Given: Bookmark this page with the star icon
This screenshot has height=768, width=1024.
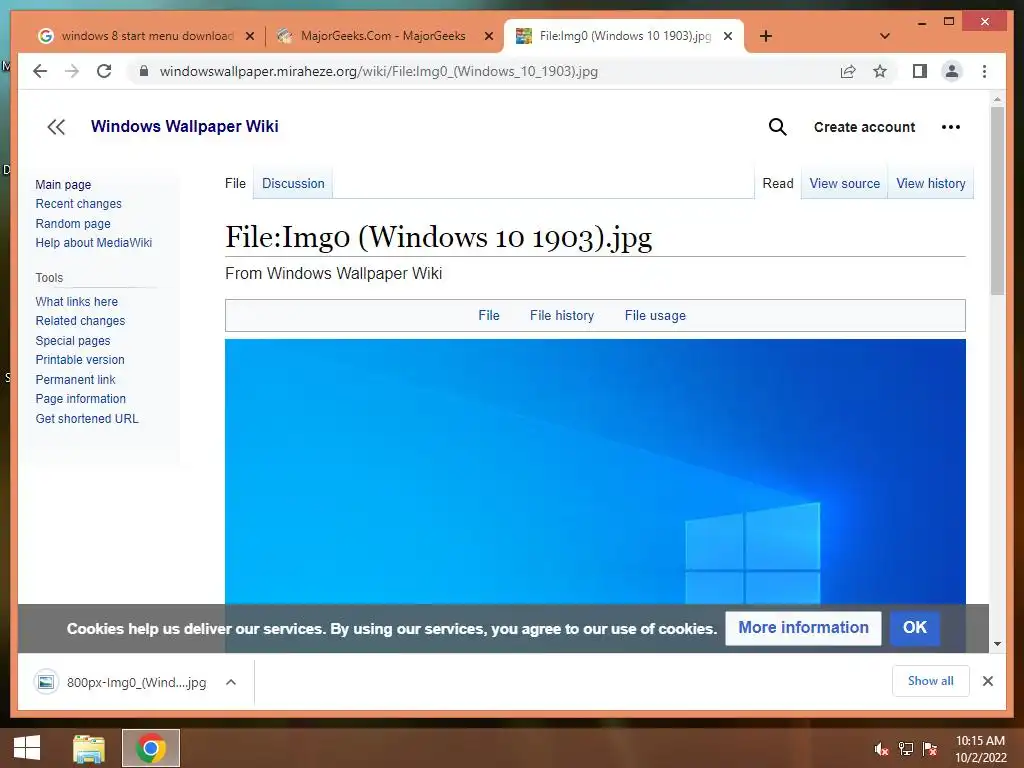Looking at the screenshot, I should pos(880,71).
